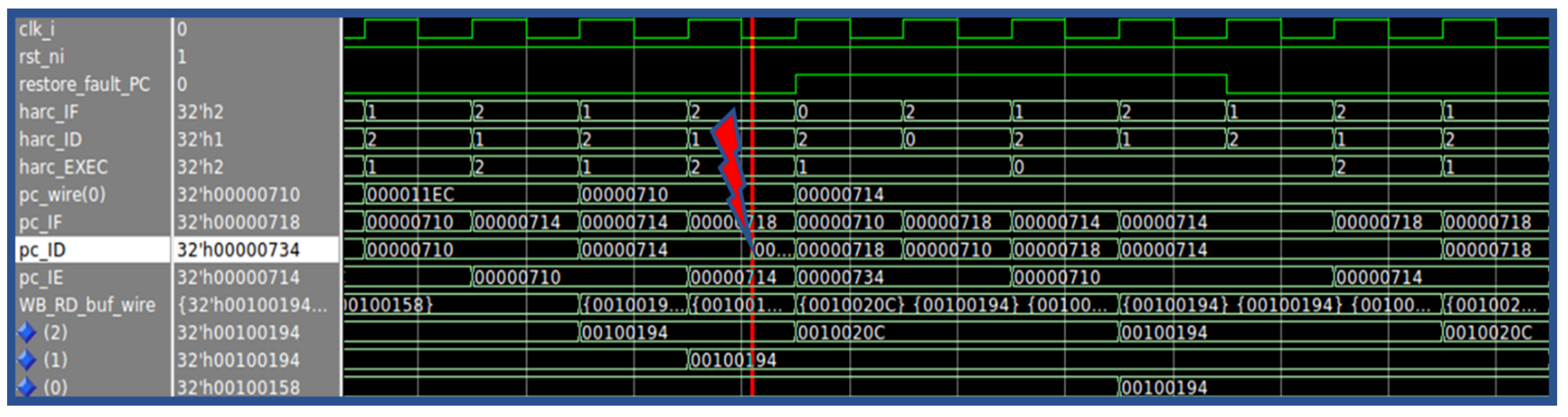
Task: Click WB_RD_buf_wire value {32'h00100194...
Action: tap(252, 305)
